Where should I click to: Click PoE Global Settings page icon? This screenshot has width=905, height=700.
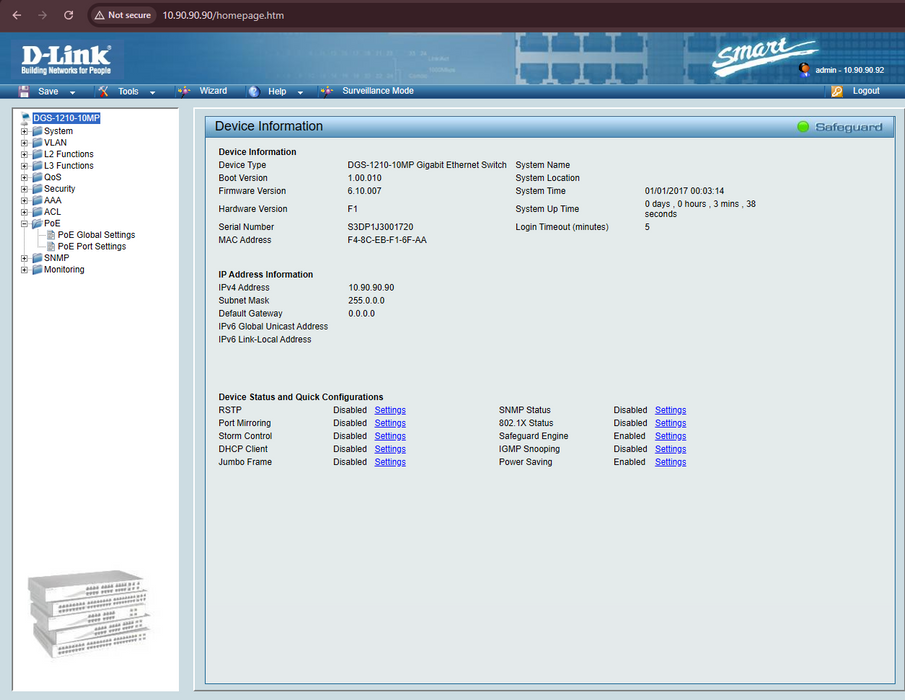click(51, 235)
